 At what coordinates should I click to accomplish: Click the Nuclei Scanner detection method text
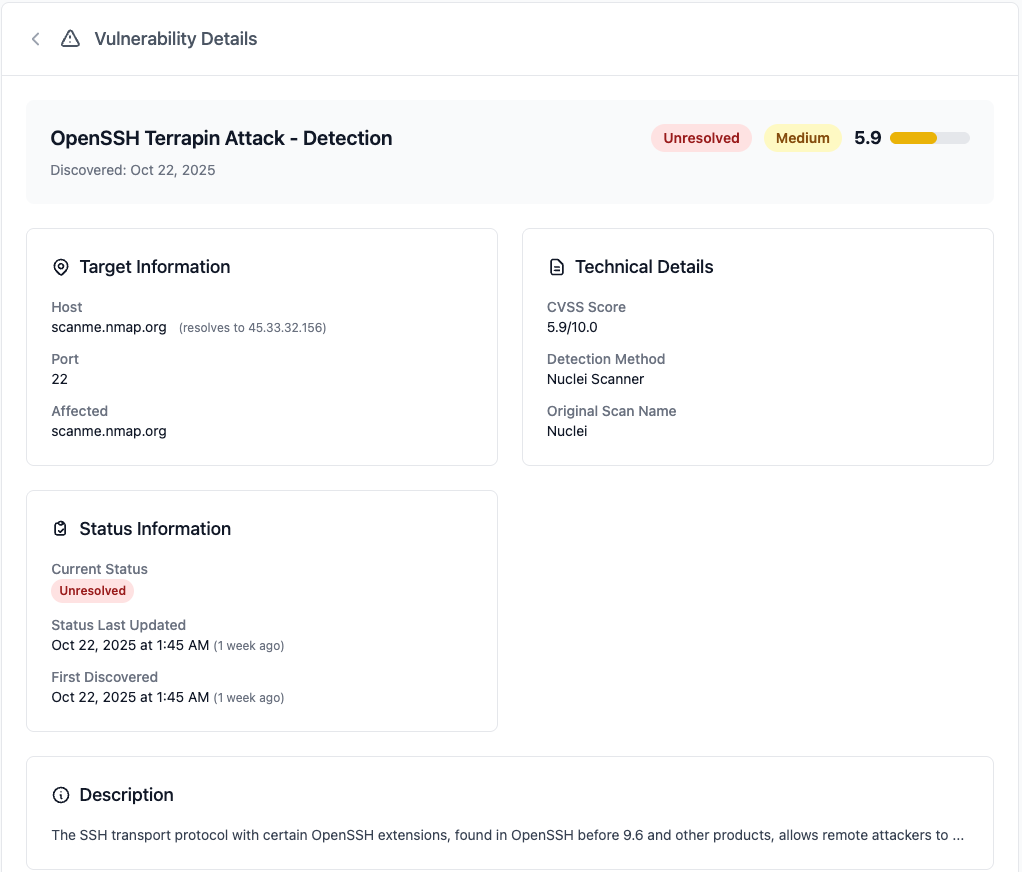595,378
